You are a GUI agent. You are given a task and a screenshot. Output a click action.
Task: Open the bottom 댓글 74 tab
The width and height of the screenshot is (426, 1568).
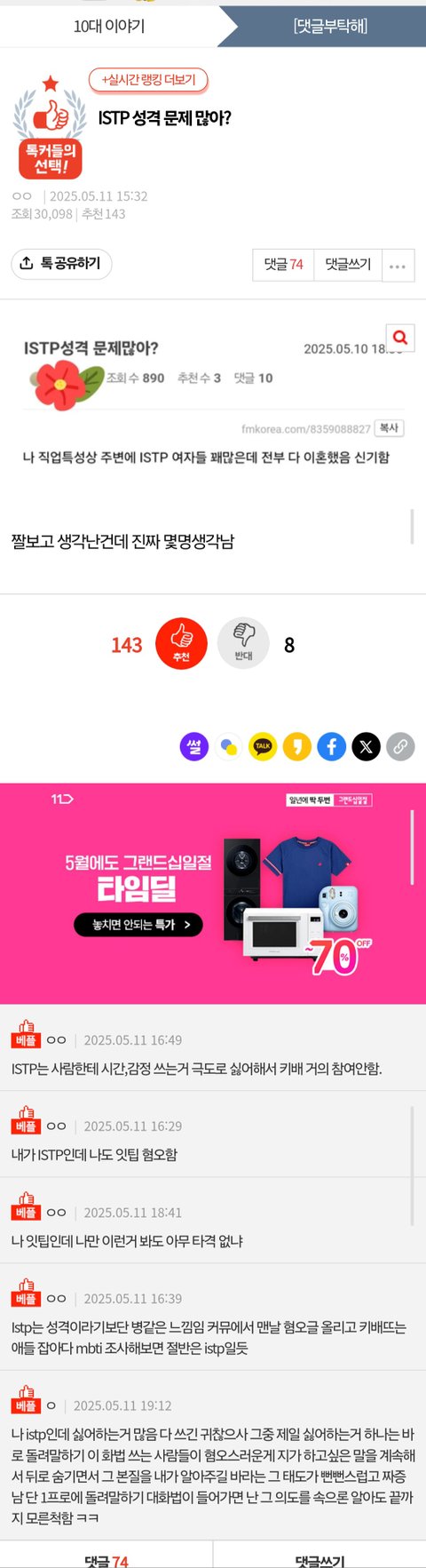pyautogui.click(x=106, y=1556)
